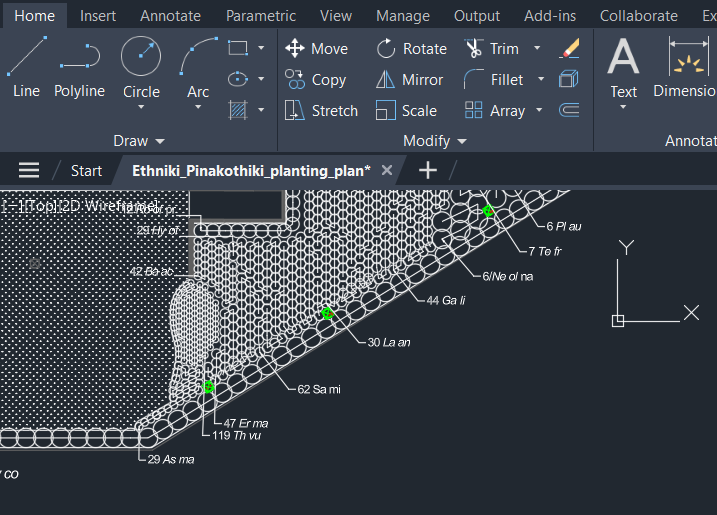Open the Trim dropdown arrow
This screenshot has width=717, height=515.
point(537,49)
